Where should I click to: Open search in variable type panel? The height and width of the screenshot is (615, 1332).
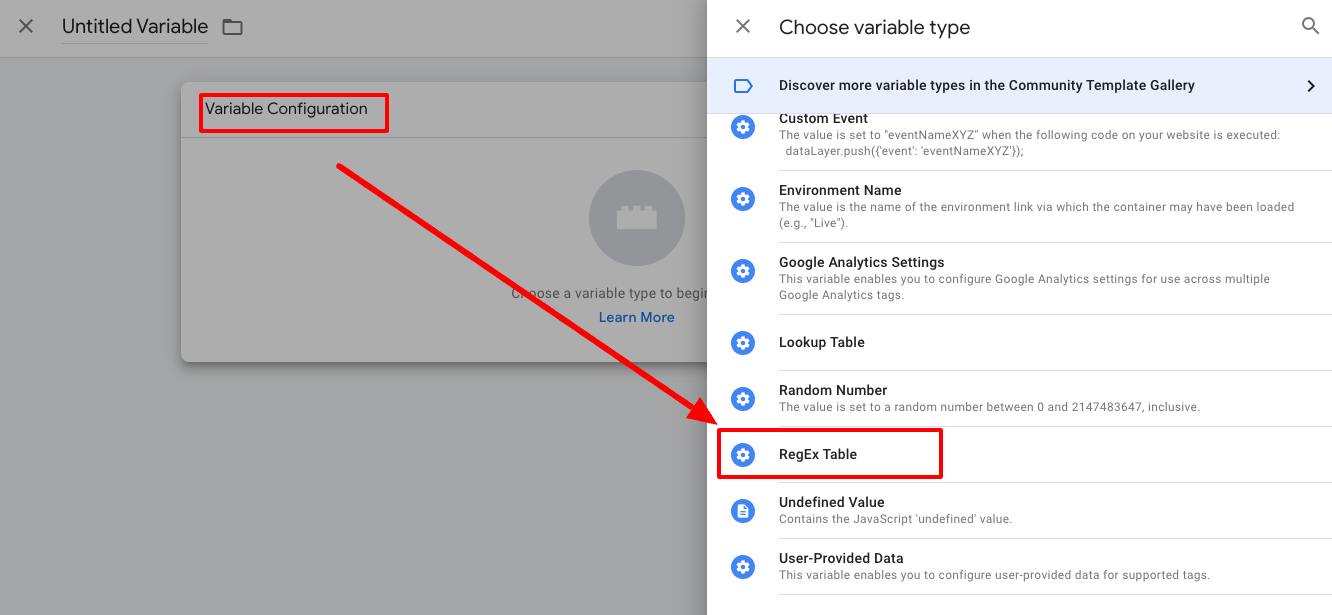(1310, 27)
